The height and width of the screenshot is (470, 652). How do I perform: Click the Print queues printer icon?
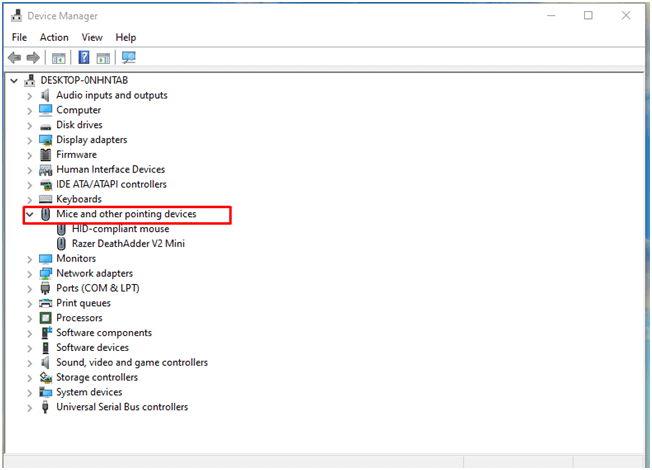(45, 303)
